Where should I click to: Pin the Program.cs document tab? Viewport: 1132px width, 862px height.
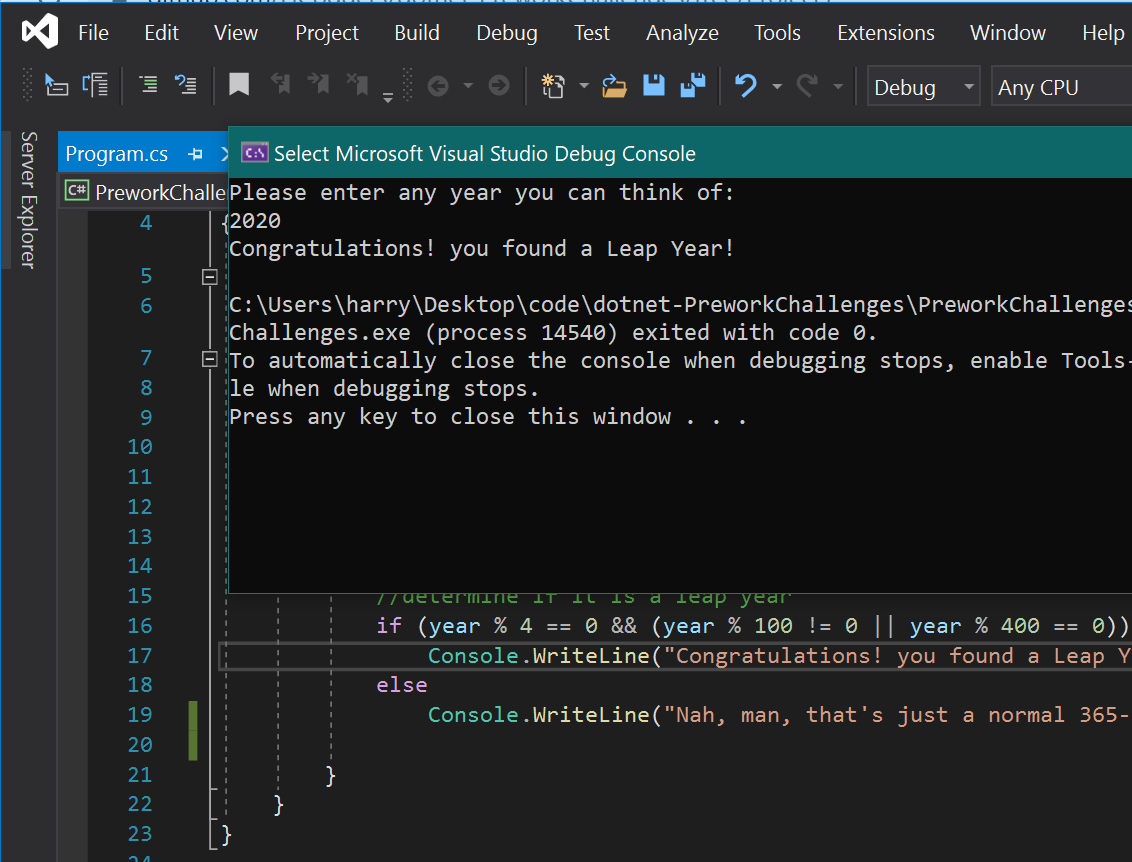(x=196, y=154)
